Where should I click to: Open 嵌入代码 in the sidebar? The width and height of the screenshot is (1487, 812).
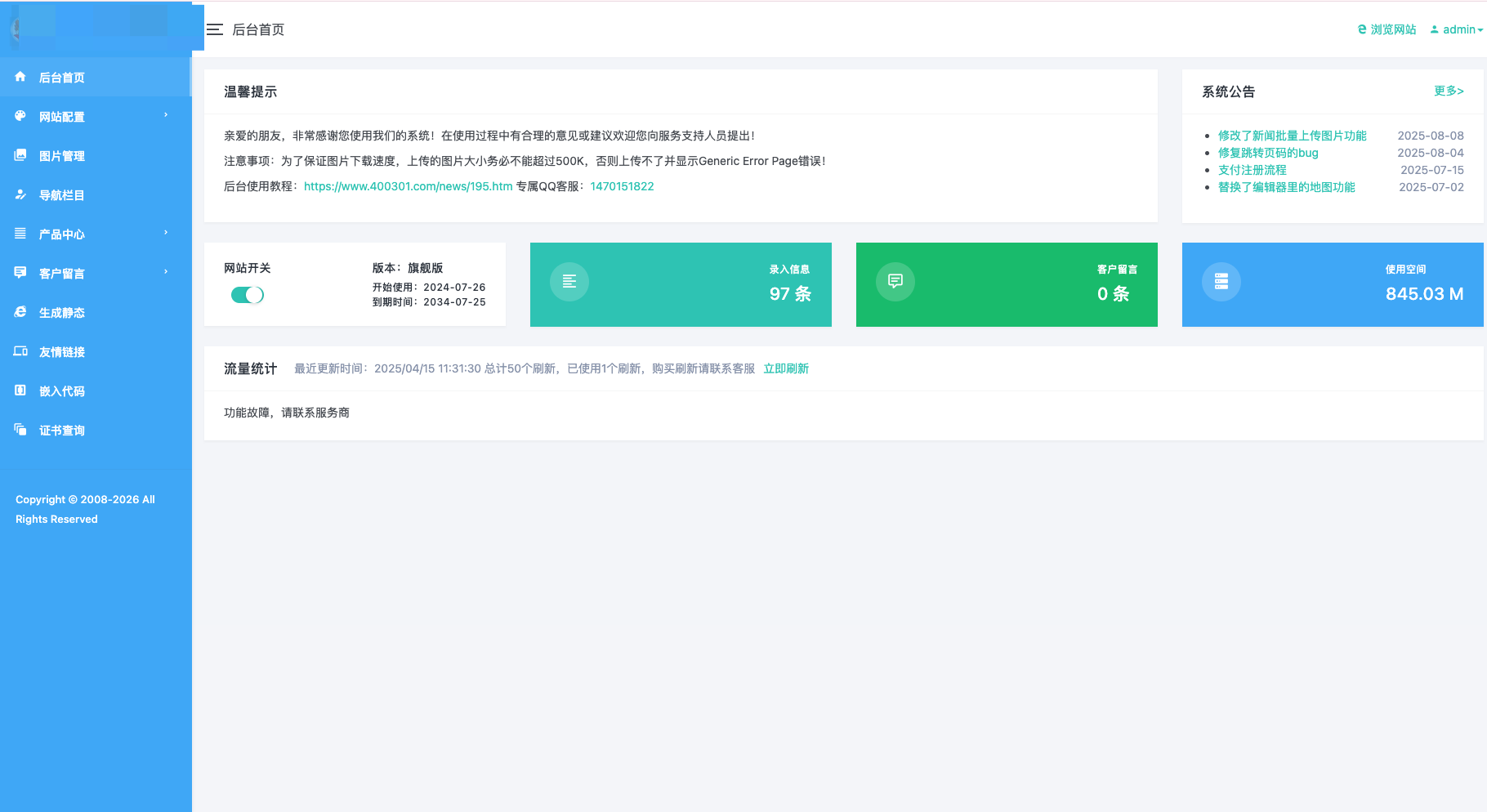[96, 391]
